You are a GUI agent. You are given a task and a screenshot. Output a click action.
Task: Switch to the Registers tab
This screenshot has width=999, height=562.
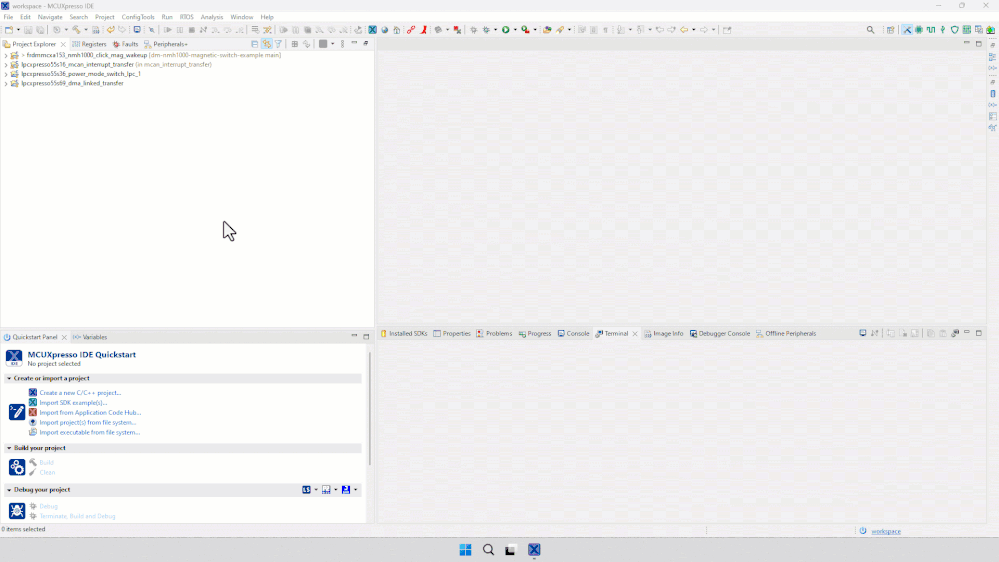pyautogui.click(x=89, y=44)
